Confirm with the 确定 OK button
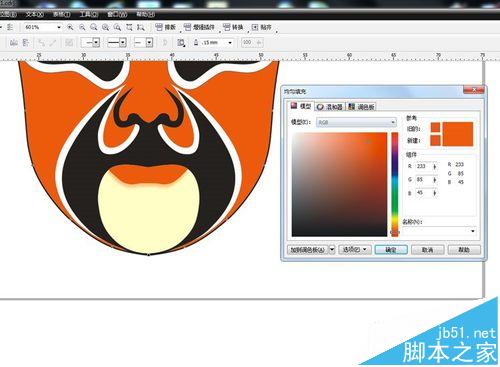This screenshot has height=367, width=500. [391, 250]
